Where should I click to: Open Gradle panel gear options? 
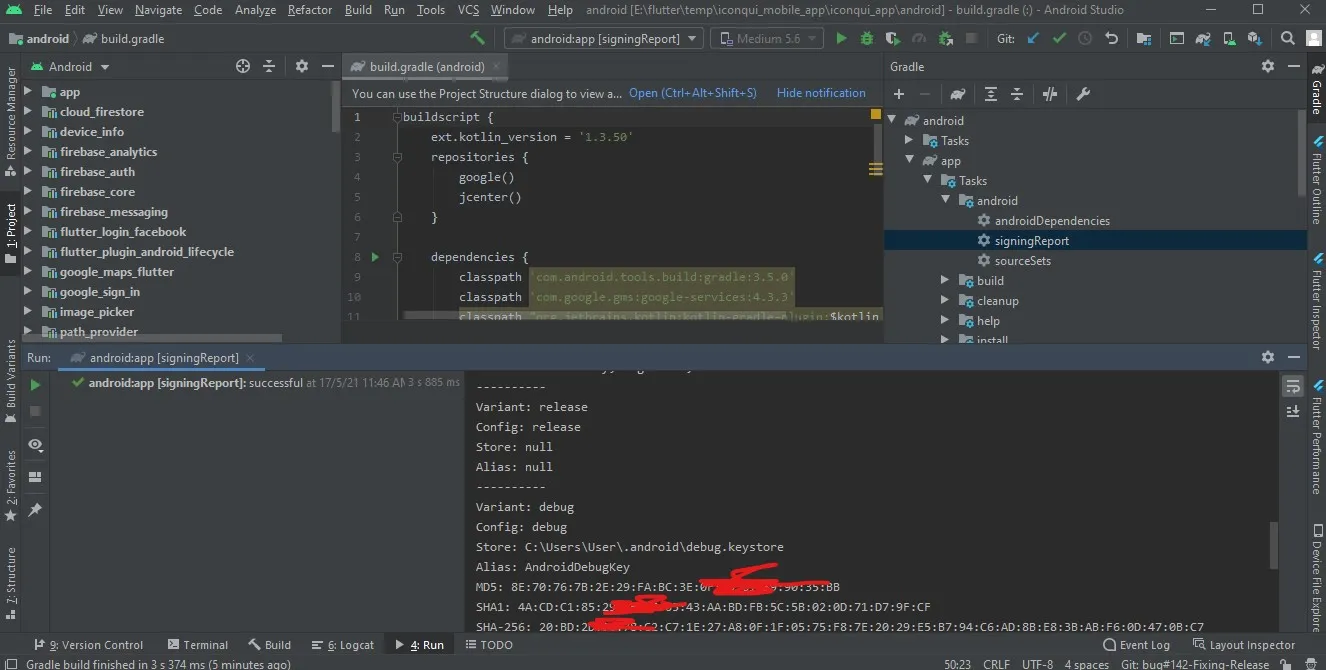(x=1268, y=66)
